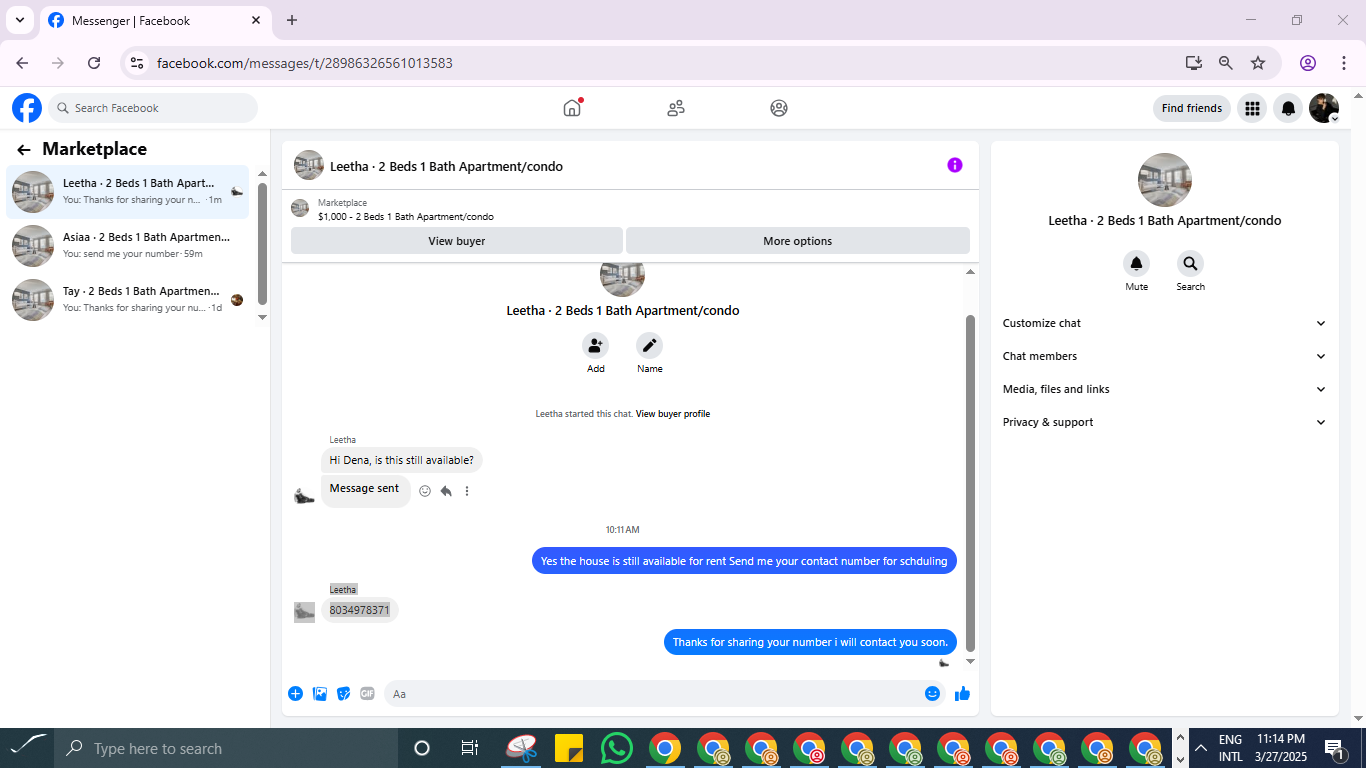
Task: Choose a GIF in the composer
Action: (x=367, y=694)
